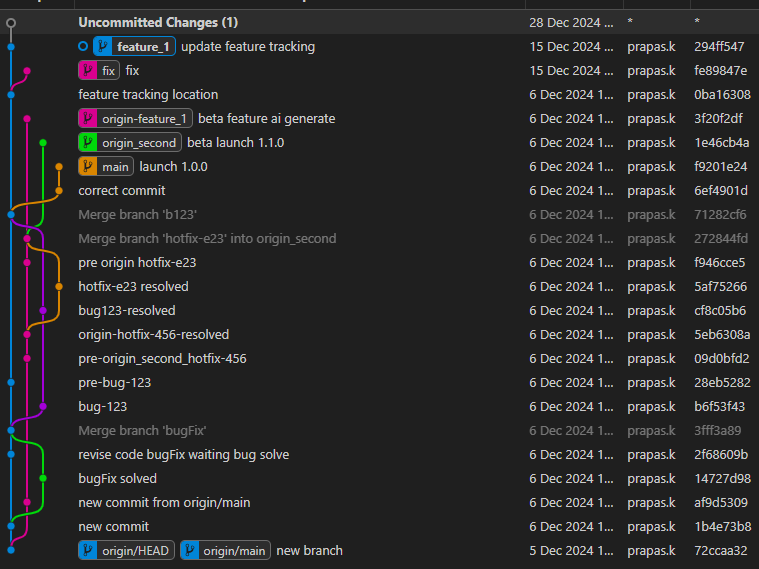This screenshot has height=569, width=759.
Task: Click the commit hash f9201e24
Action: [720, 167]
